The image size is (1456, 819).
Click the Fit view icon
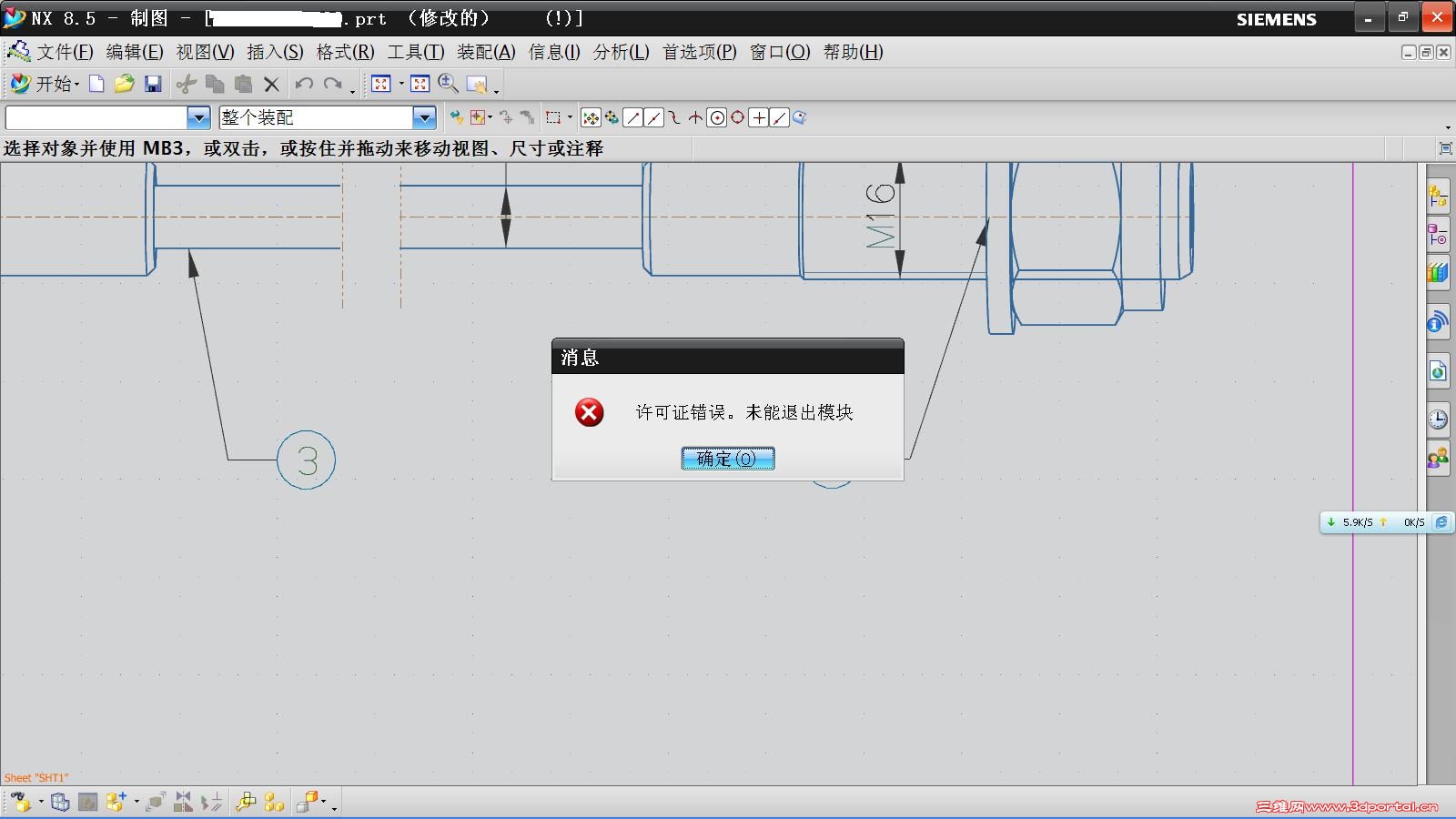click(381, 85)
